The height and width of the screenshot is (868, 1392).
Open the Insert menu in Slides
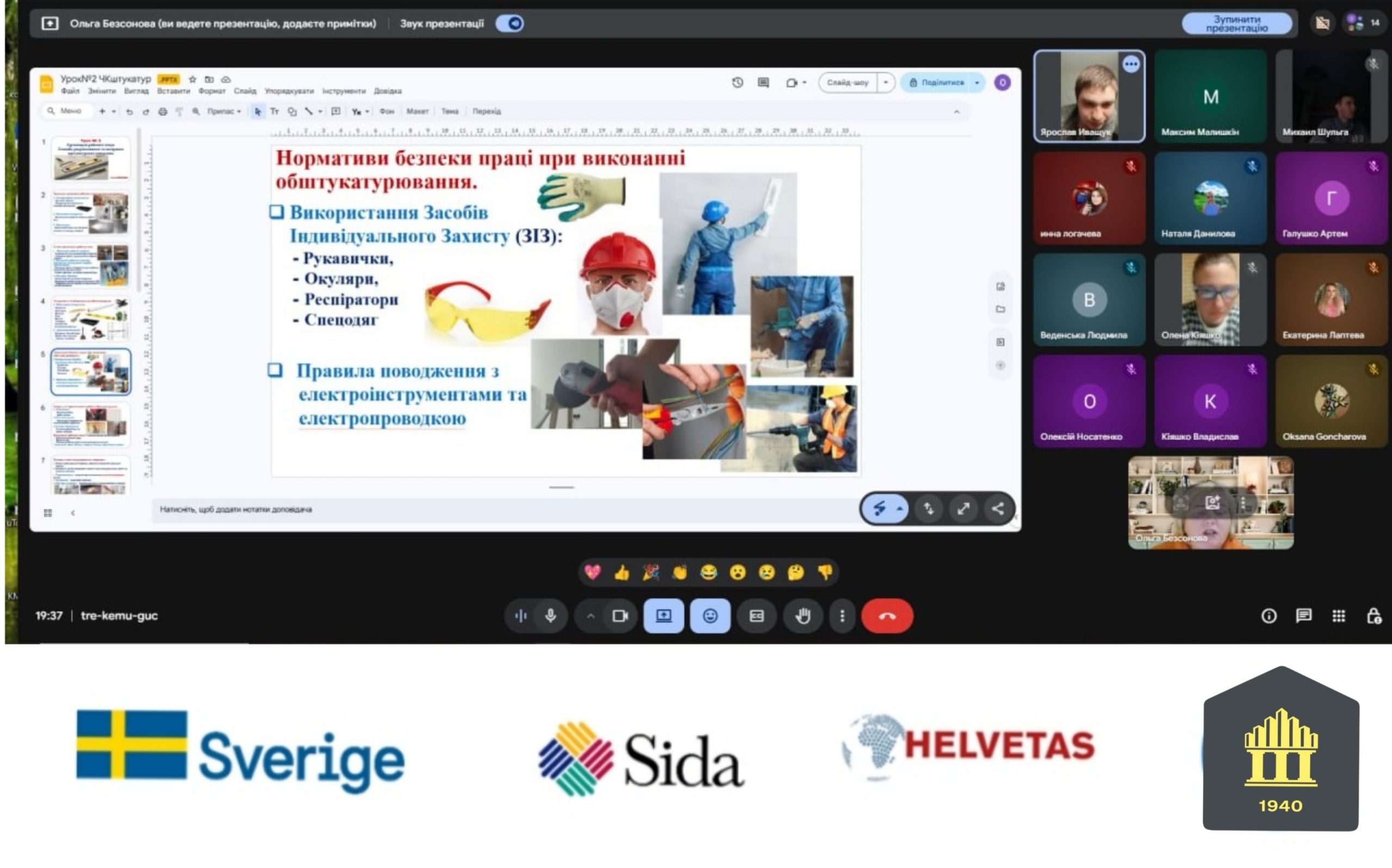(x=173, y=91)
